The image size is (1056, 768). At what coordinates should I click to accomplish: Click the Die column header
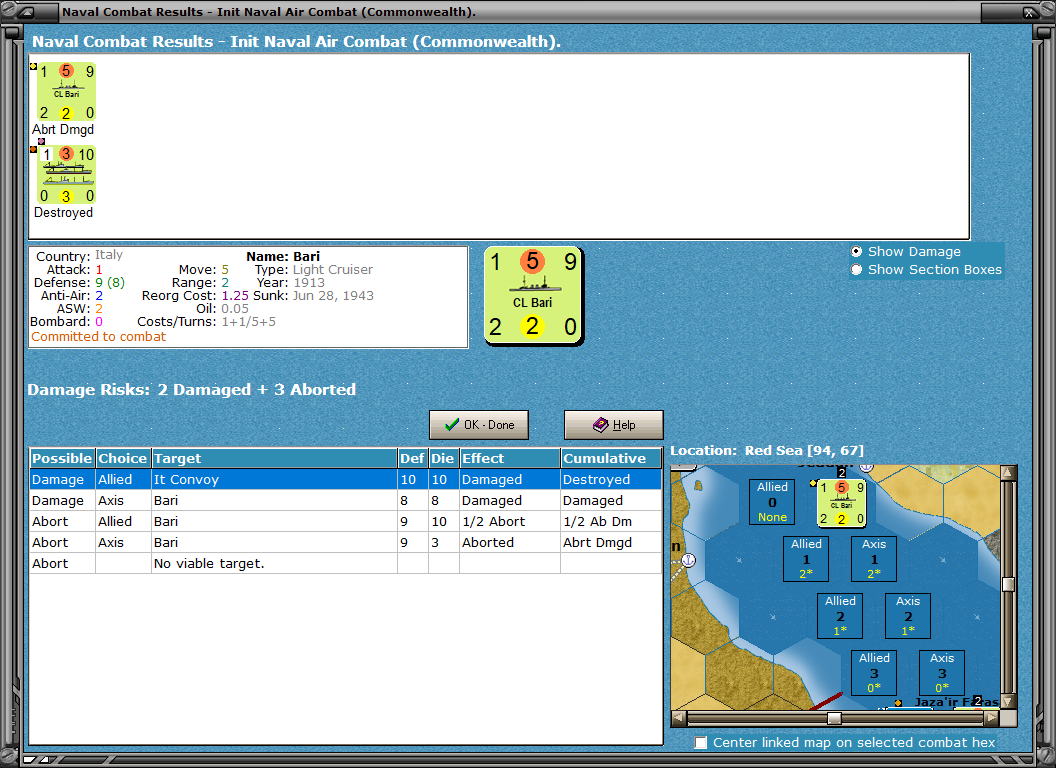[442, 458]
